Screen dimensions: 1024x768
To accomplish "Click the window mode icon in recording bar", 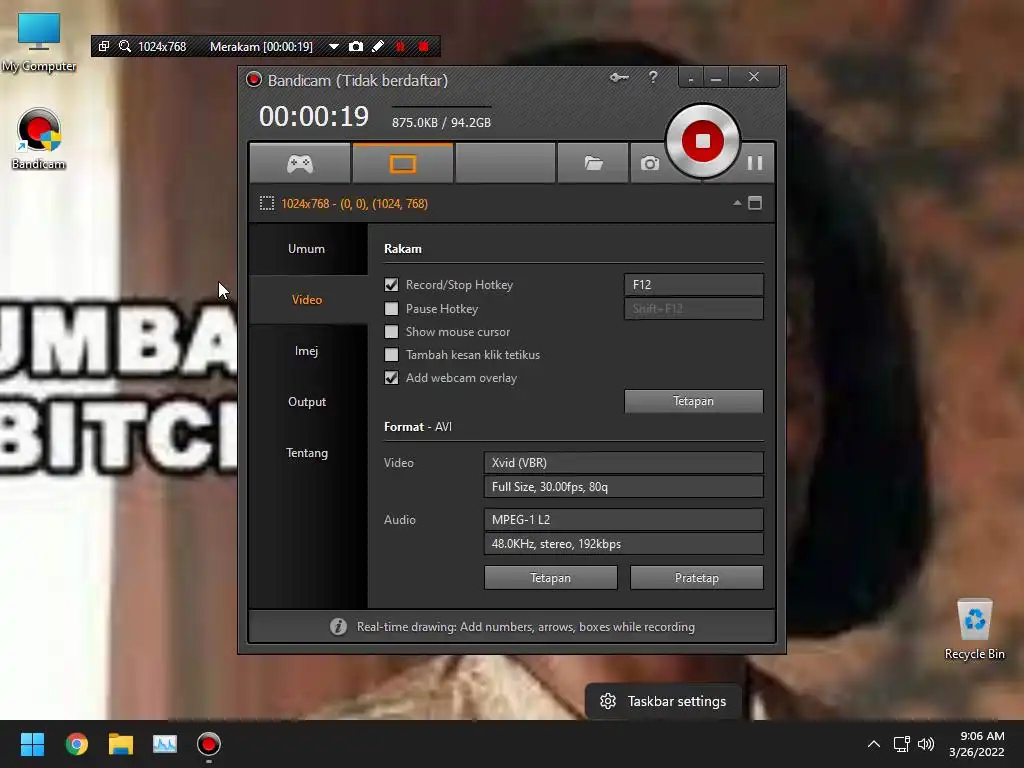I will pos(104,46).
